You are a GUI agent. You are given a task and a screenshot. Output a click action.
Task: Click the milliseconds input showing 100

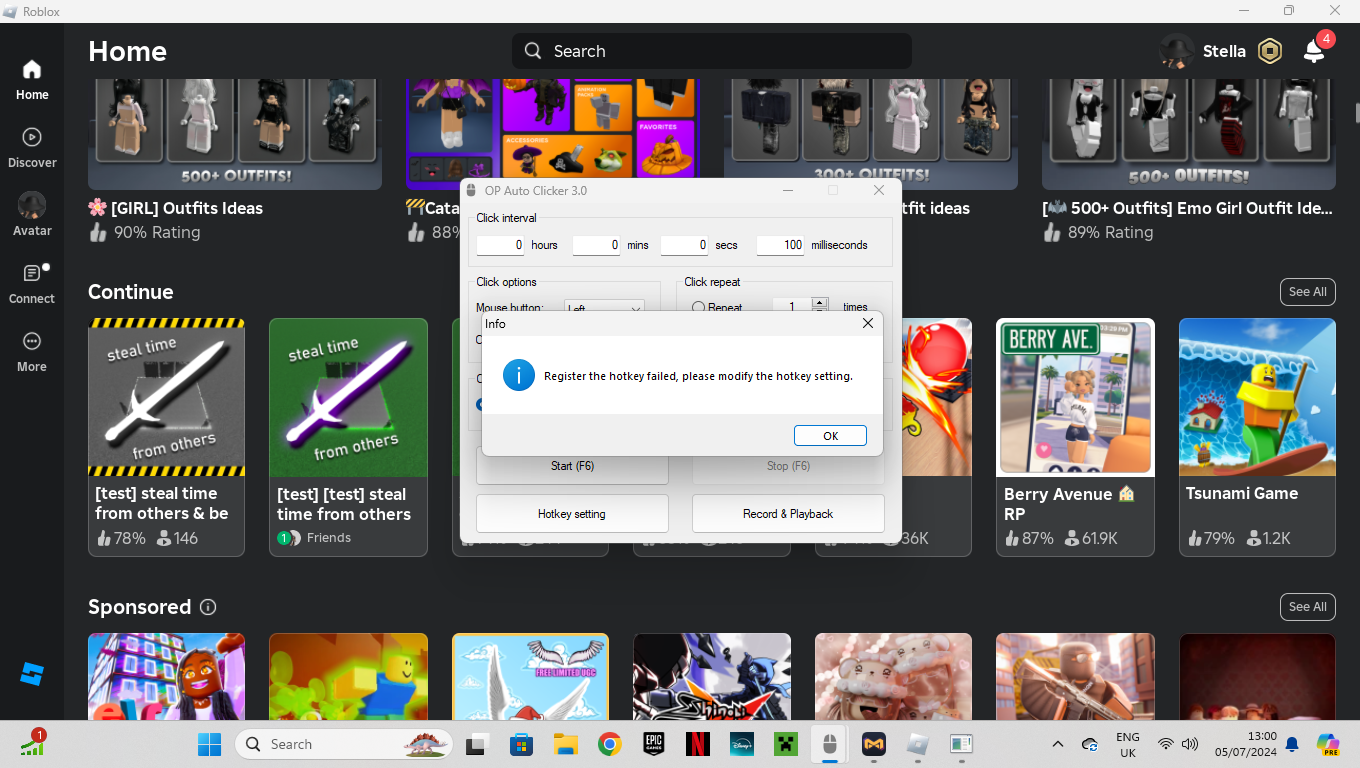(780, 245)
